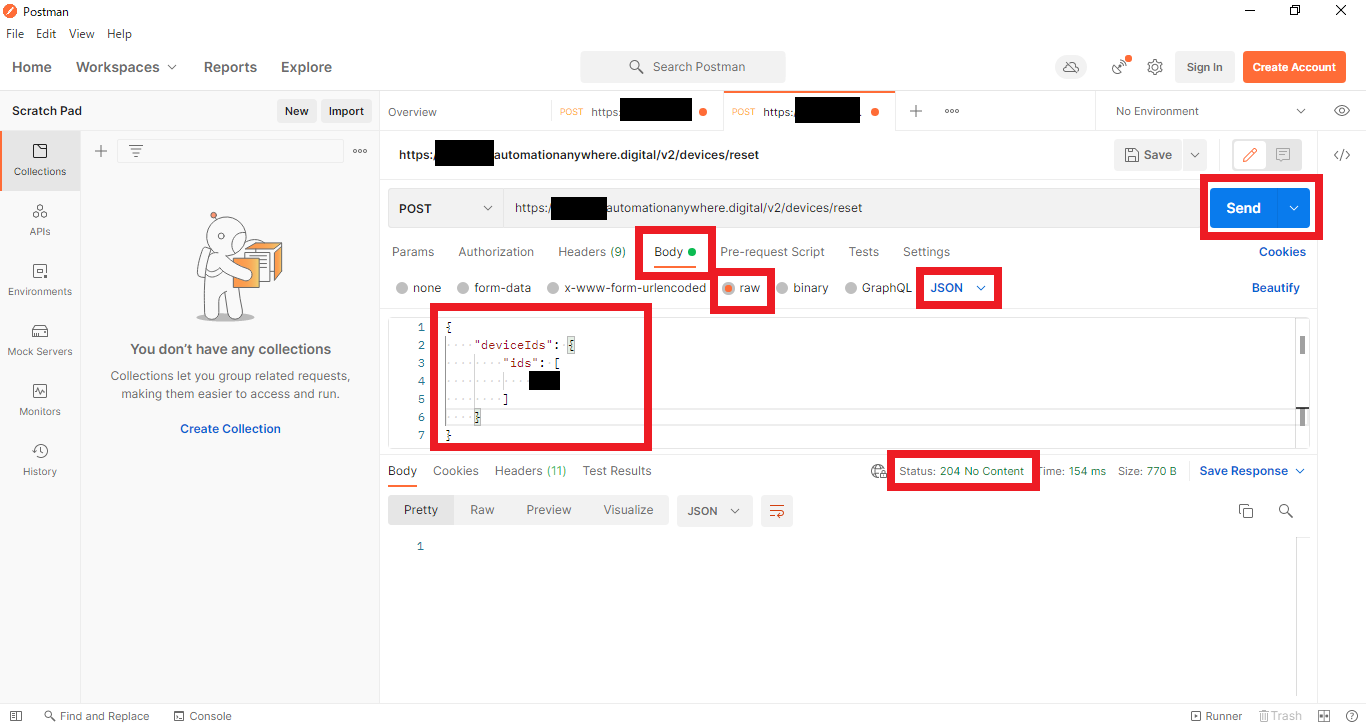Open the settings gear icon
This screenshot has width=1366, height=728.
pos(1155,67)
